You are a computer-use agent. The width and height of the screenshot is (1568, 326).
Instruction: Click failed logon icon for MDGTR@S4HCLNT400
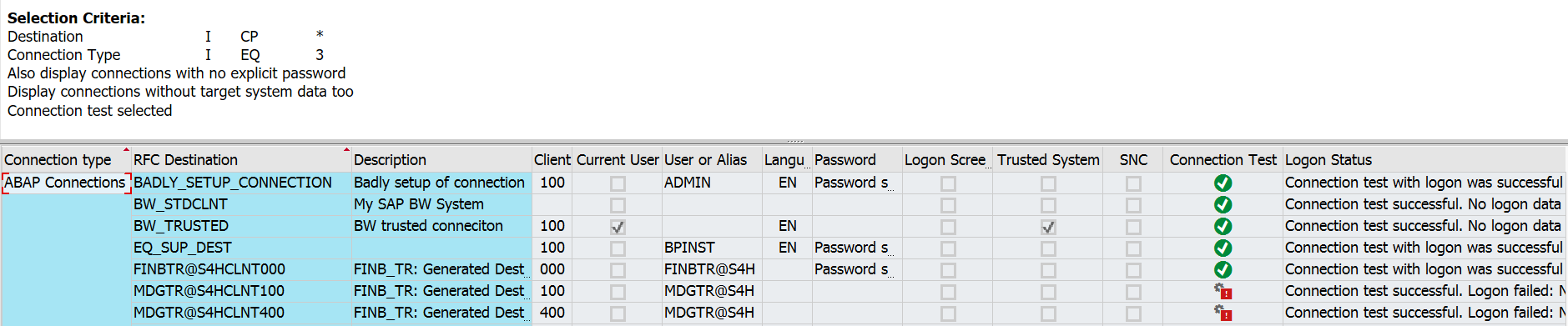pos(1223,313)
